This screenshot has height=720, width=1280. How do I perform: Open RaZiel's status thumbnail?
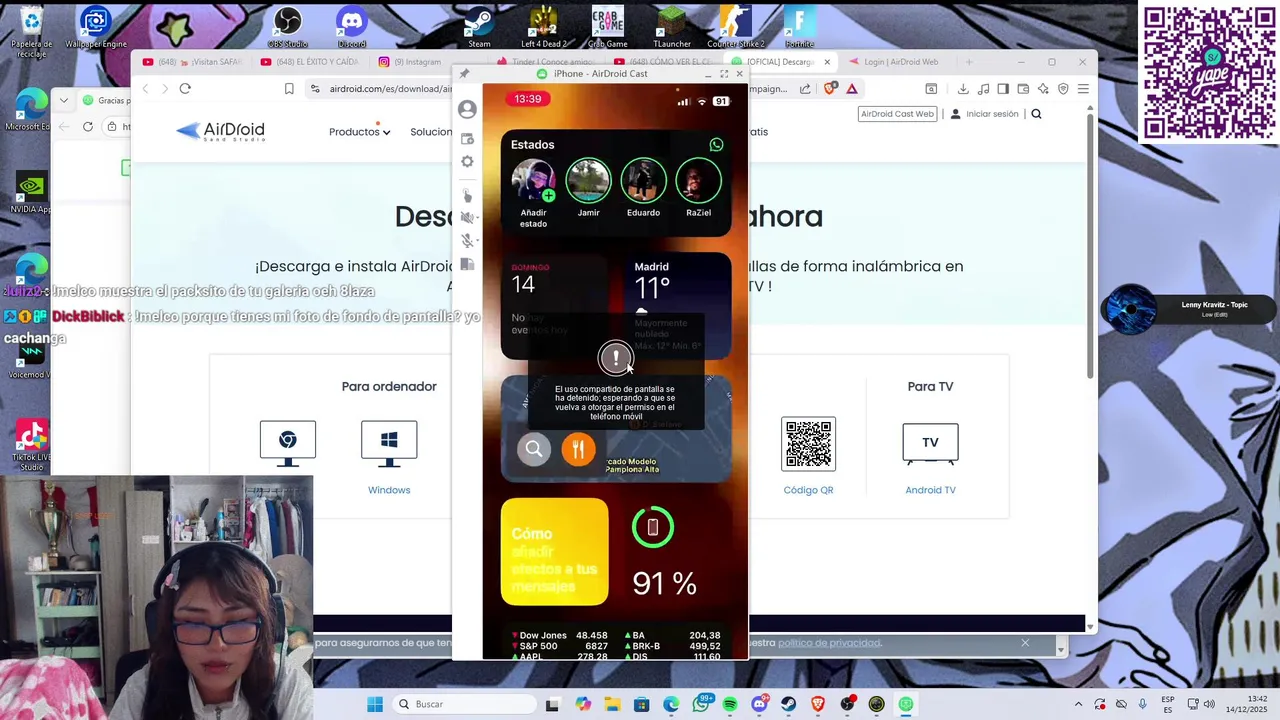[x=698, y=182]
